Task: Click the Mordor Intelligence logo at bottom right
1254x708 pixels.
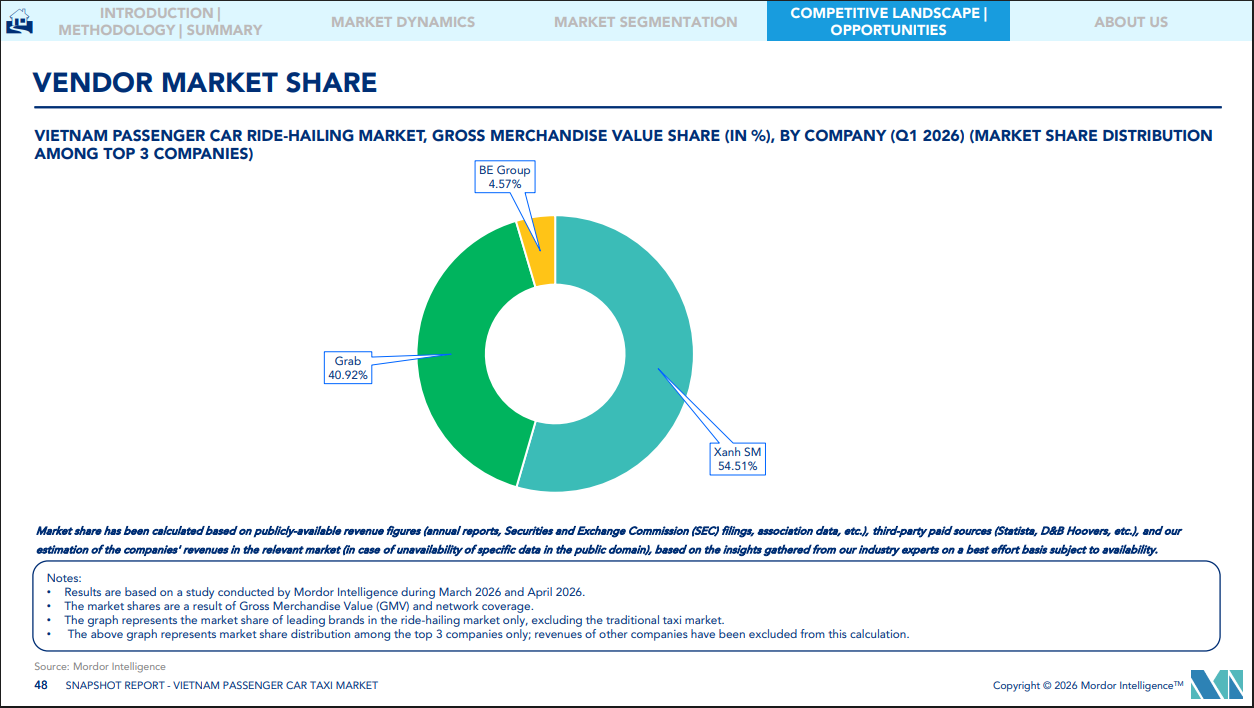Action: pos(1215,685)
